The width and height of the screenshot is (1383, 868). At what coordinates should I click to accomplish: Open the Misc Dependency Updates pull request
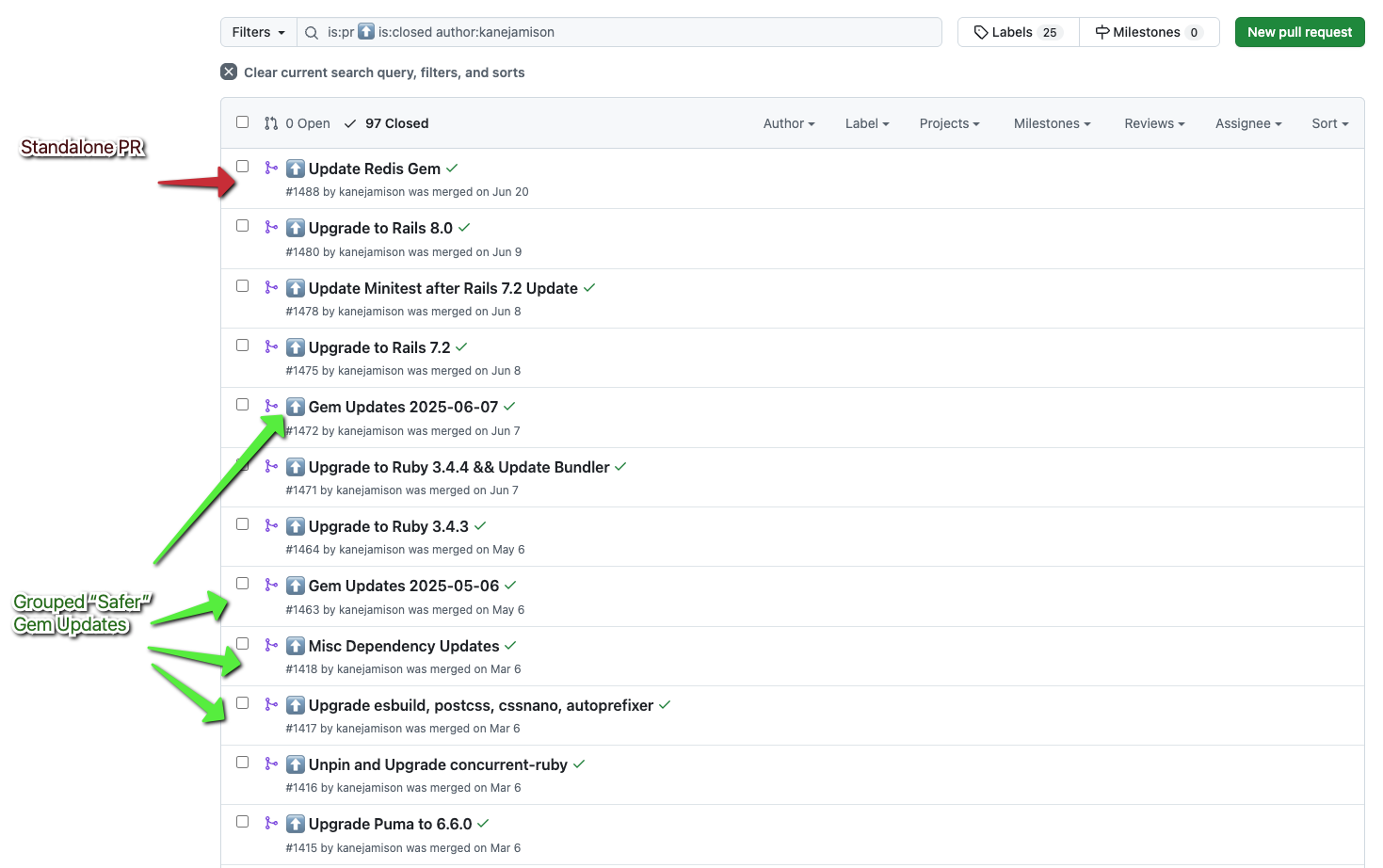[x=404, y=646]
